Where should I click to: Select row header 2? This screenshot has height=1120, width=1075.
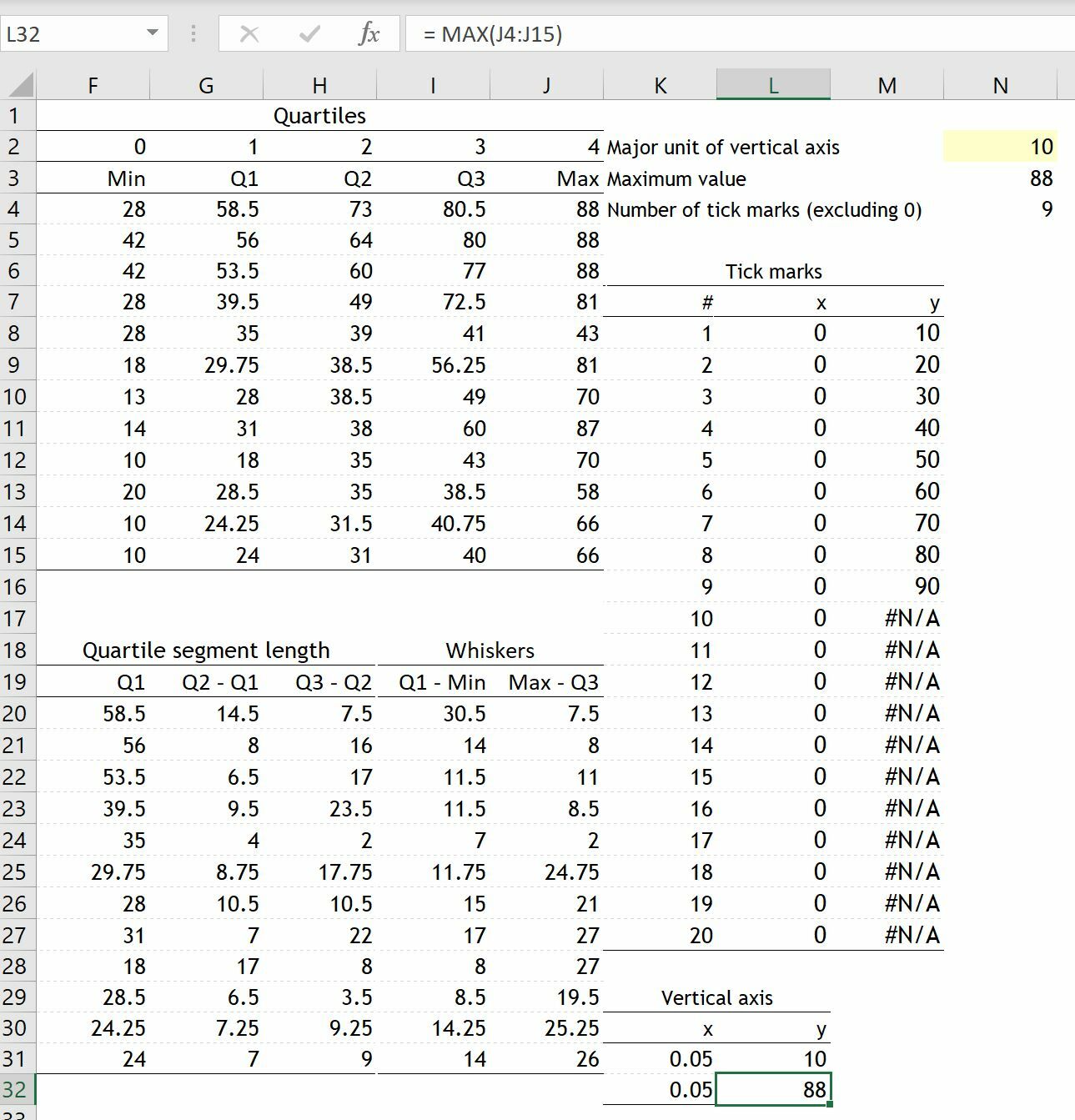click(16, 146)
